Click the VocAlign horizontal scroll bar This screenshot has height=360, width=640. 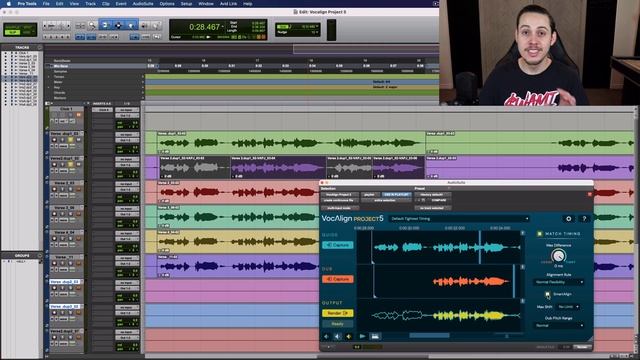[429, 336]
